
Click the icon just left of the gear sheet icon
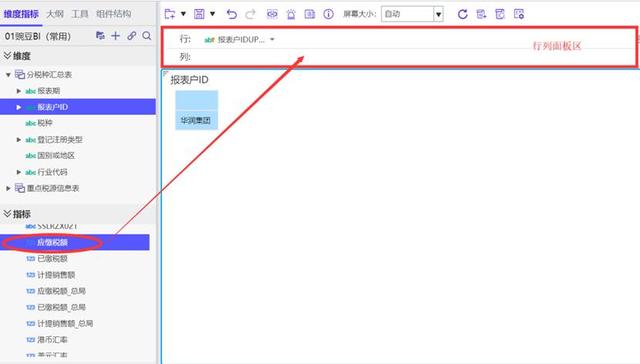point(500,14)
